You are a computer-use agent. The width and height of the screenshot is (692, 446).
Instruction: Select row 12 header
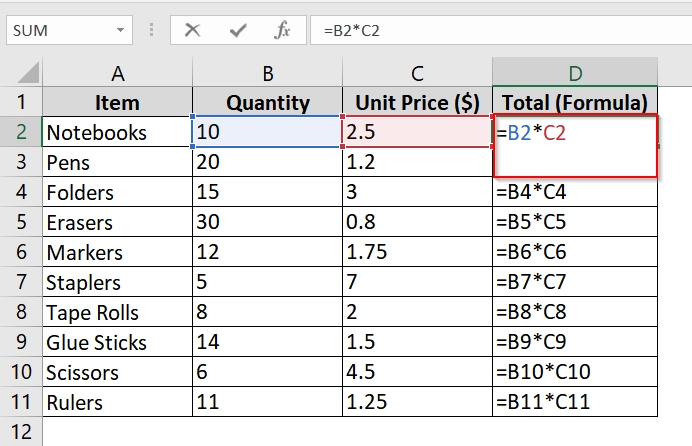[x=21, y=431]
